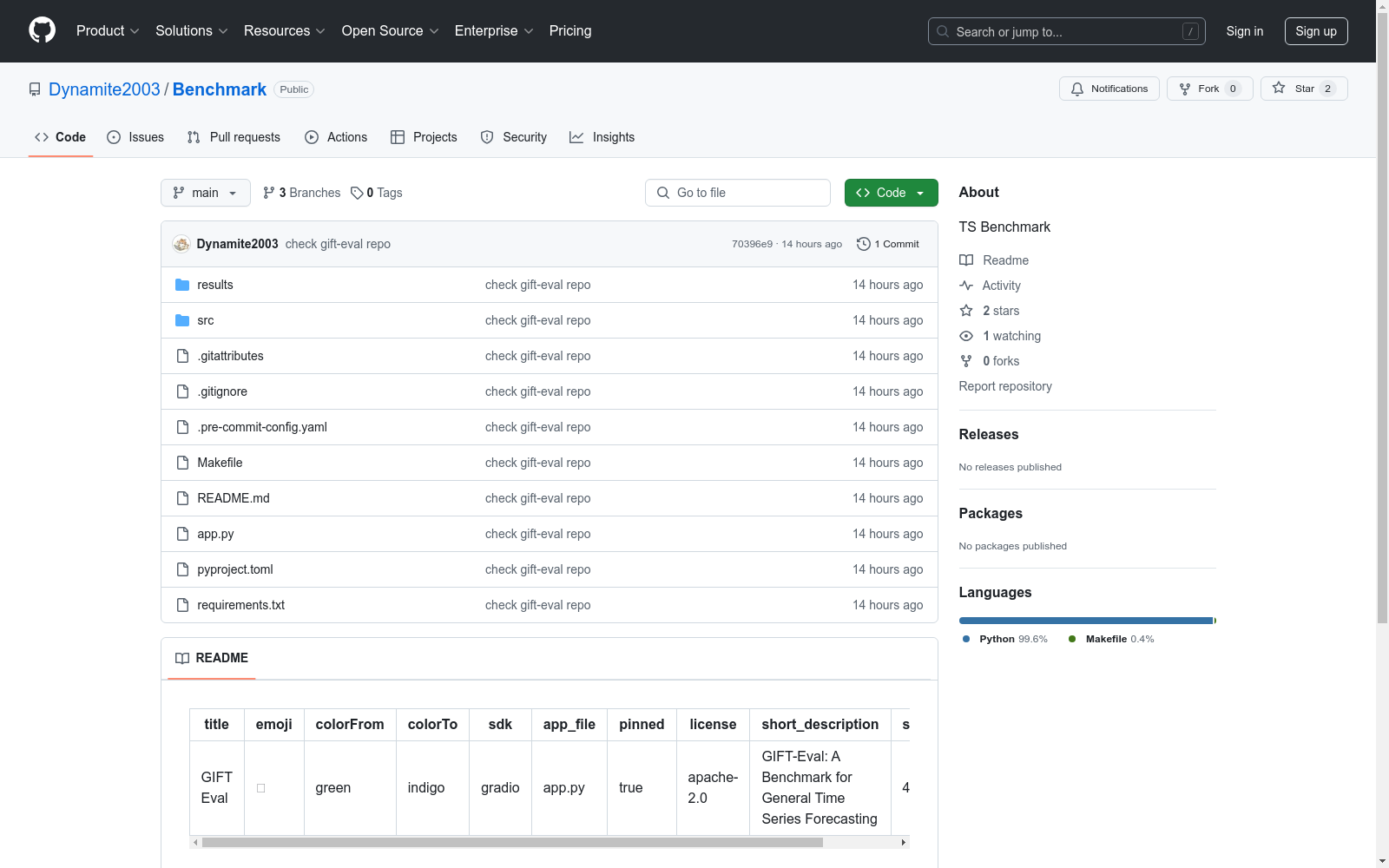Click the pyproject.toml file icon
The width and height of the screenshot is (1389, 868).
point(182,569)
